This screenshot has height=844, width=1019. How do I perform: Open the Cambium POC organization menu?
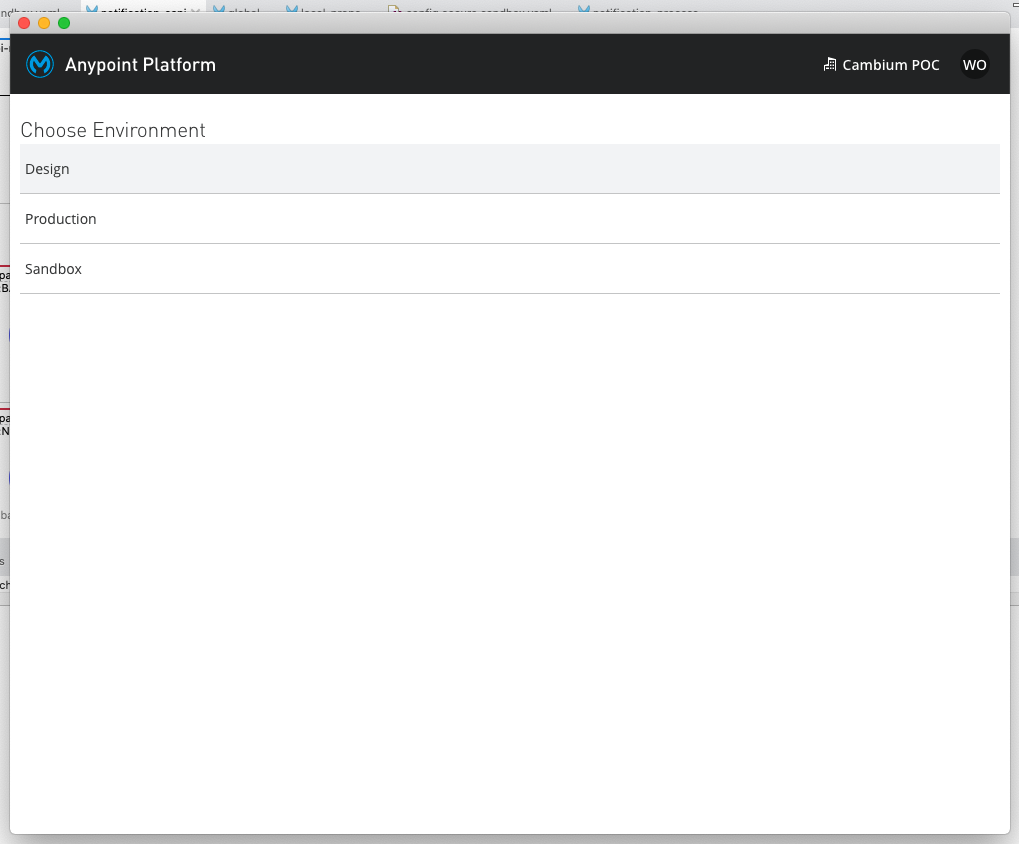pos(890,65)
